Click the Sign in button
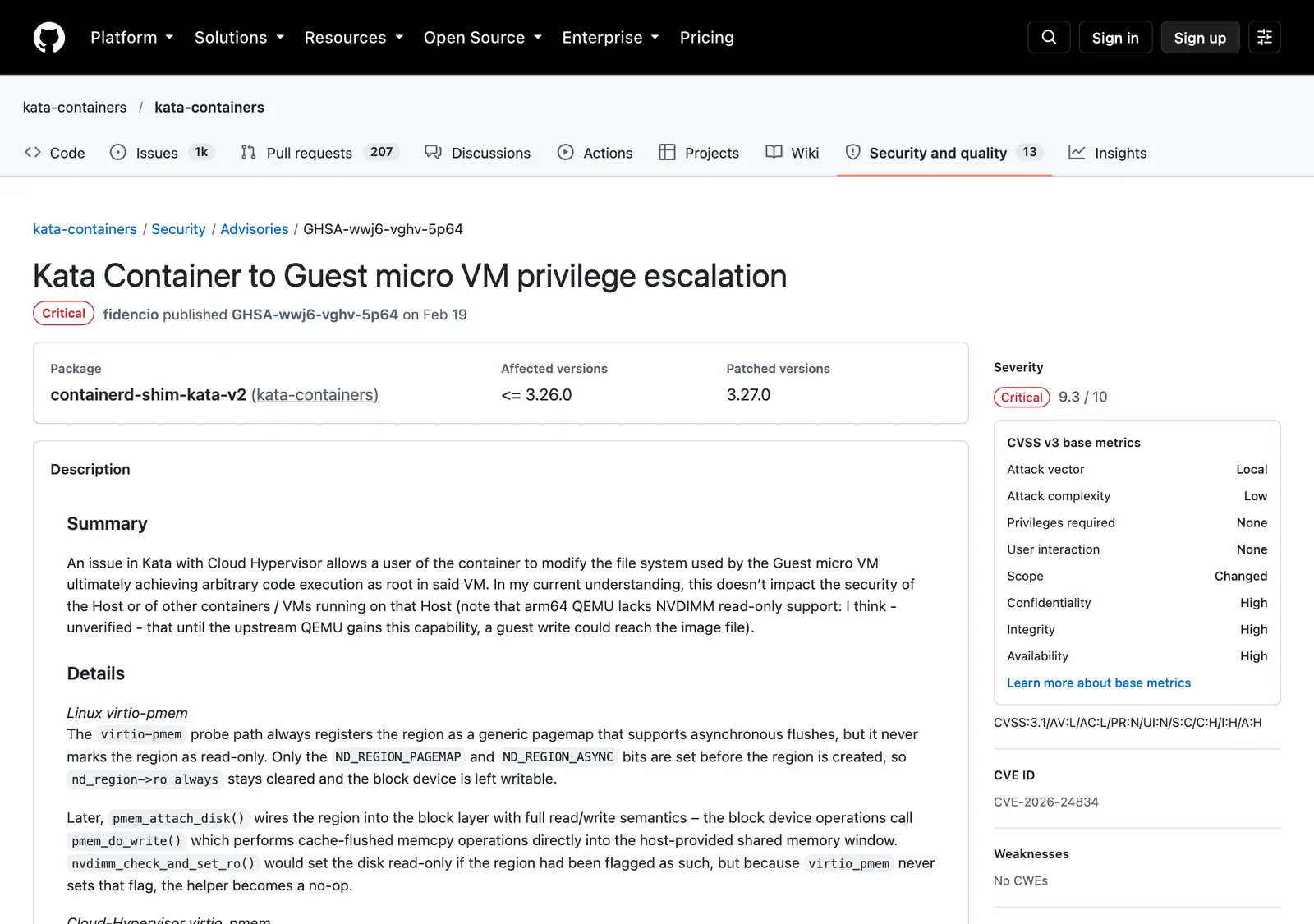The height and width of the screenshot is (924, 1314). [x=1115, y=38]
